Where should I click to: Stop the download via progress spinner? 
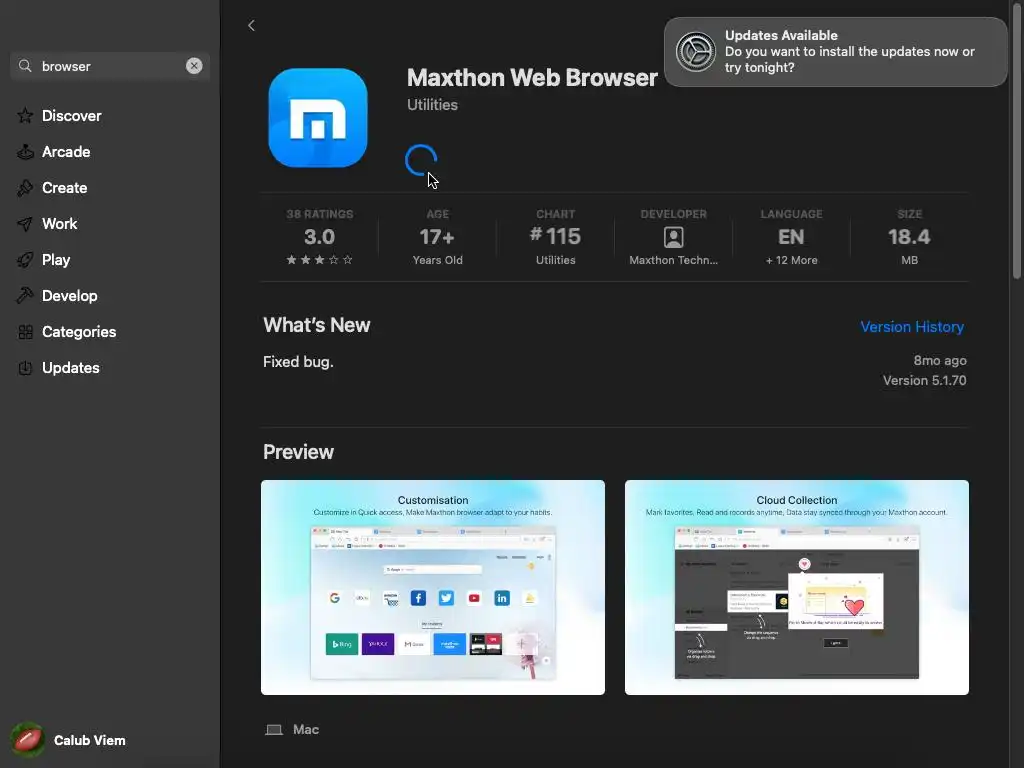[421, 160]
